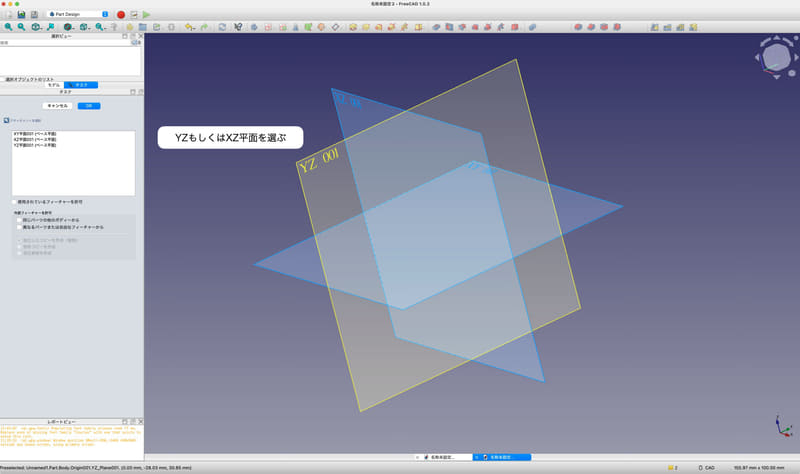Screen dimensions: 800x474
Task: Select XY平面001 in feature list
Action: pos(35,134)
